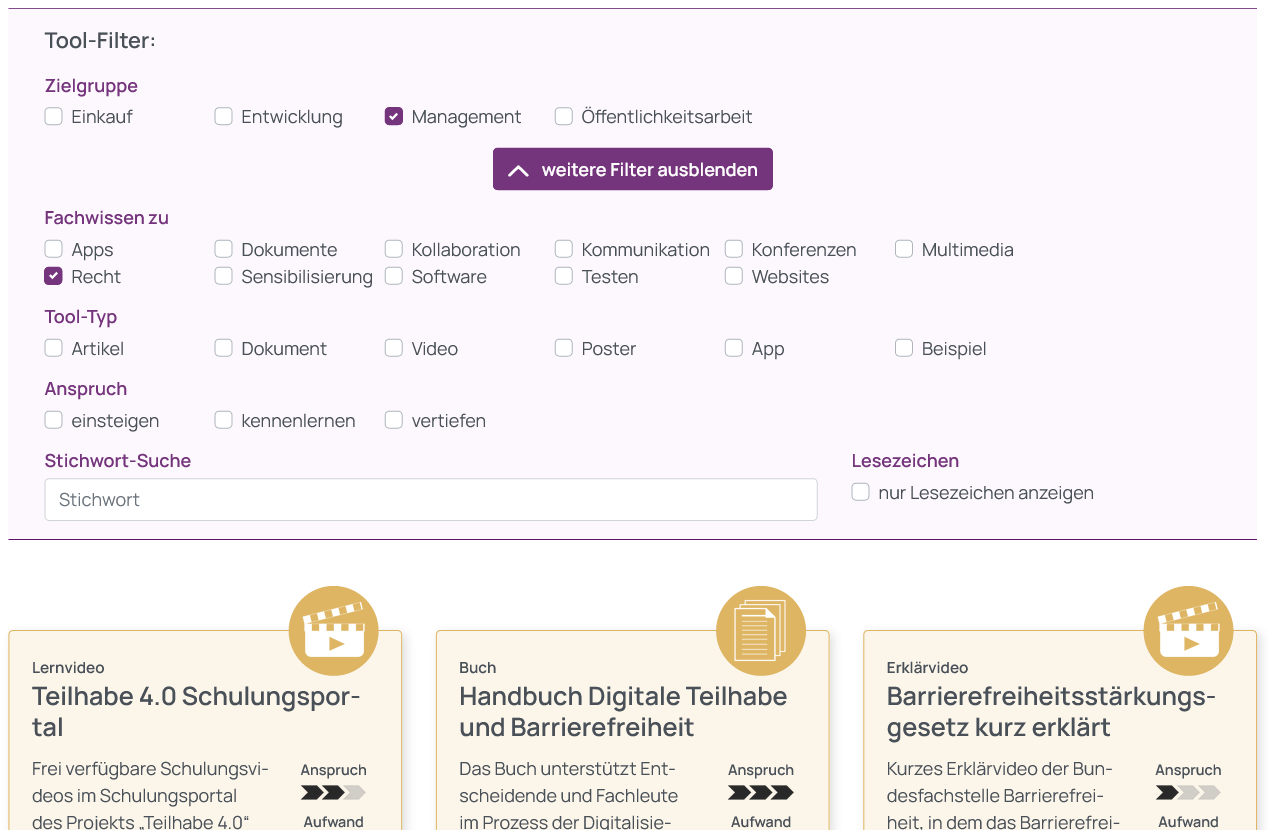Click clapperboard icon on Barrierefreiheitsstärkungsgesetz card
This screenshot has height=834, width=1276.
(1189, 631)
